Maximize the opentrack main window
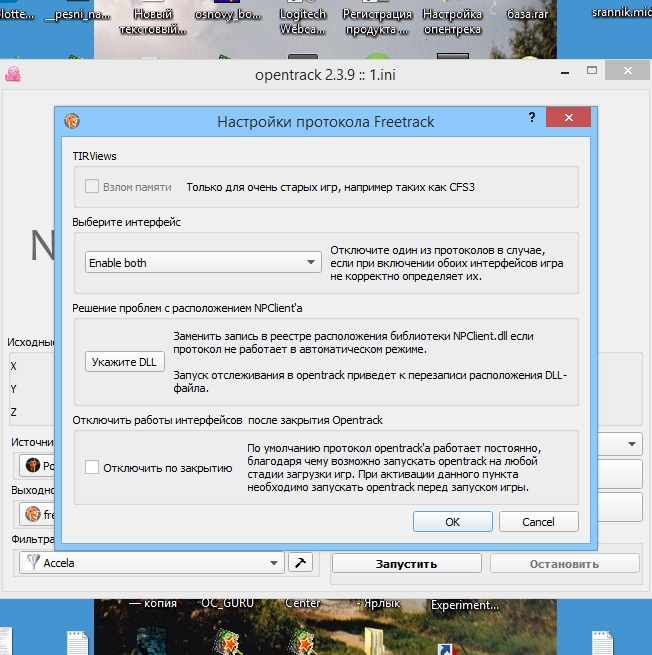Image resolution: width=652 pixels, height=655 pixels. point(591,71)
